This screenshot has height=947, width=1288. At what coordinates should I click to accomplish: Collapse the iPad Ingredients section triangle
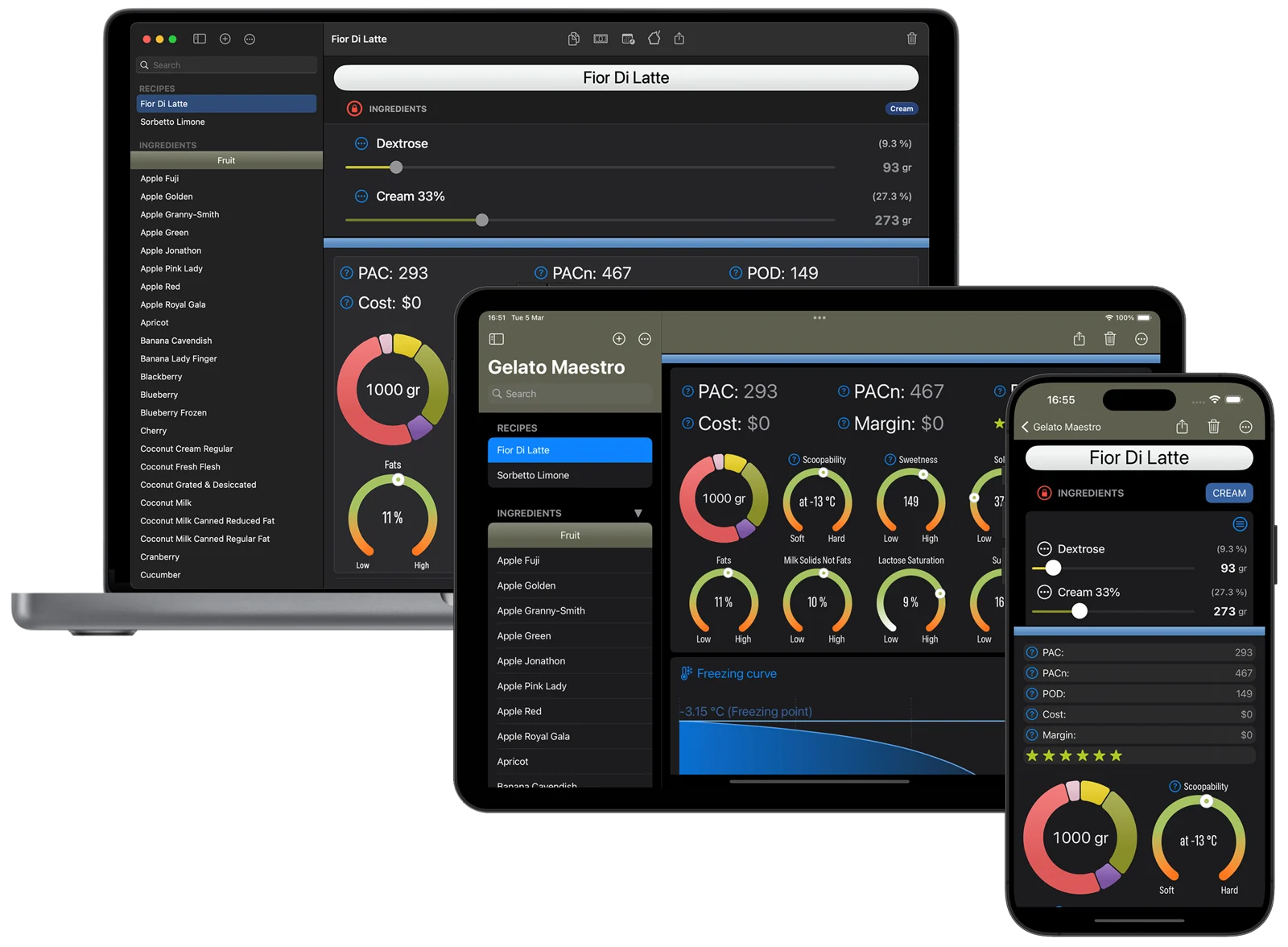pyautogui.click(x=638, y=513)
